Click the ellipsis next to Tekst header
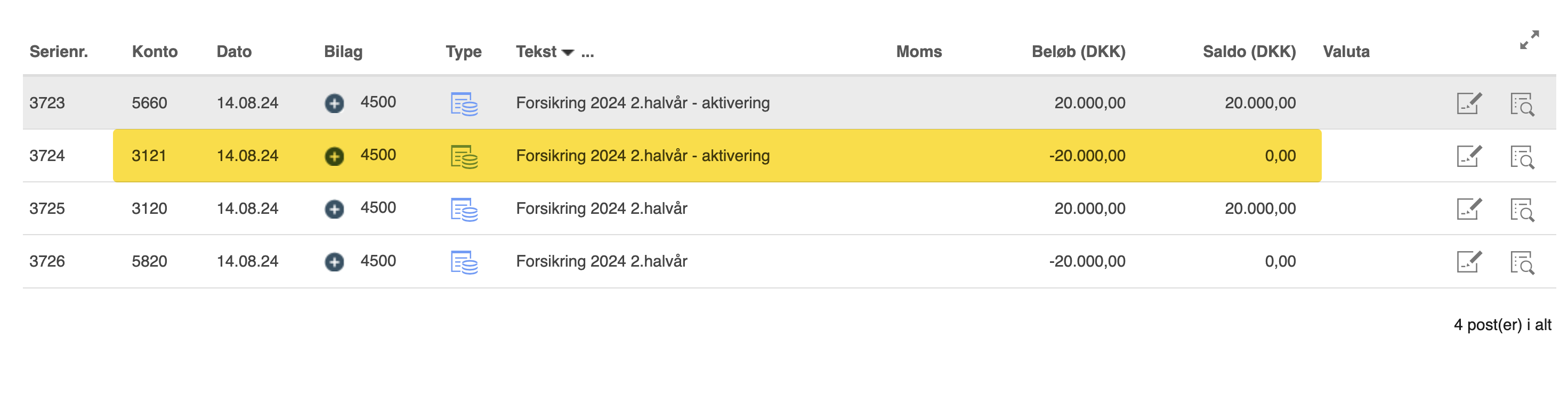The image size is (1568, 417). (x=587, y=52)
